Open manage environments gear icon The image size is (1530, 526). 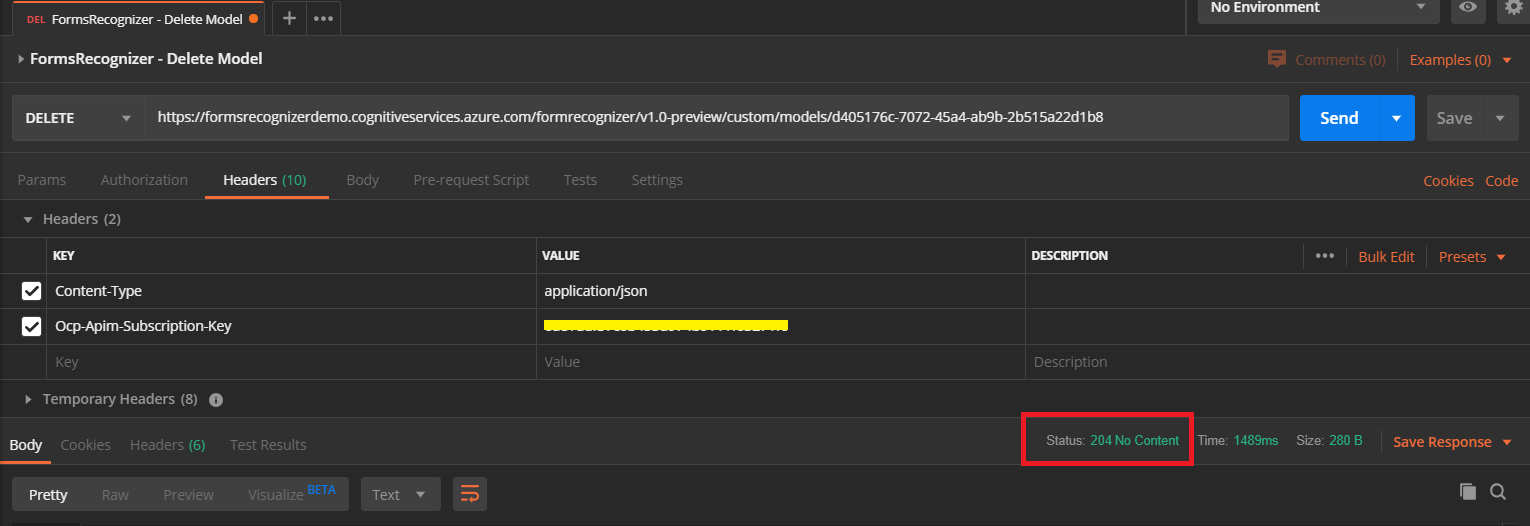point(1513,7)
